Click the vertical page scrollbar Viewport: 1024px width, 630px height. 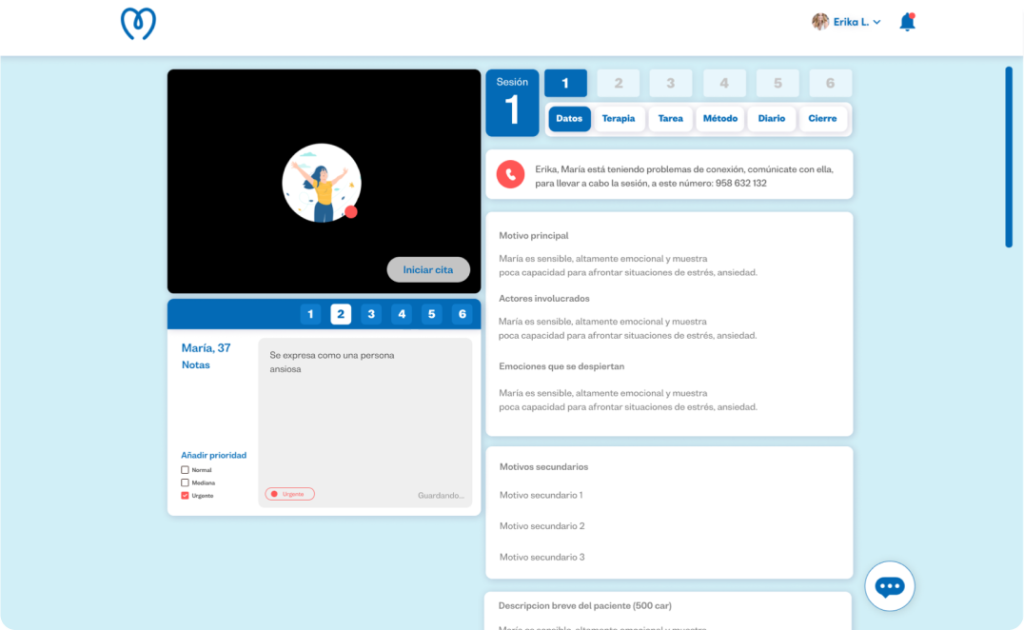click(1009, 157)
